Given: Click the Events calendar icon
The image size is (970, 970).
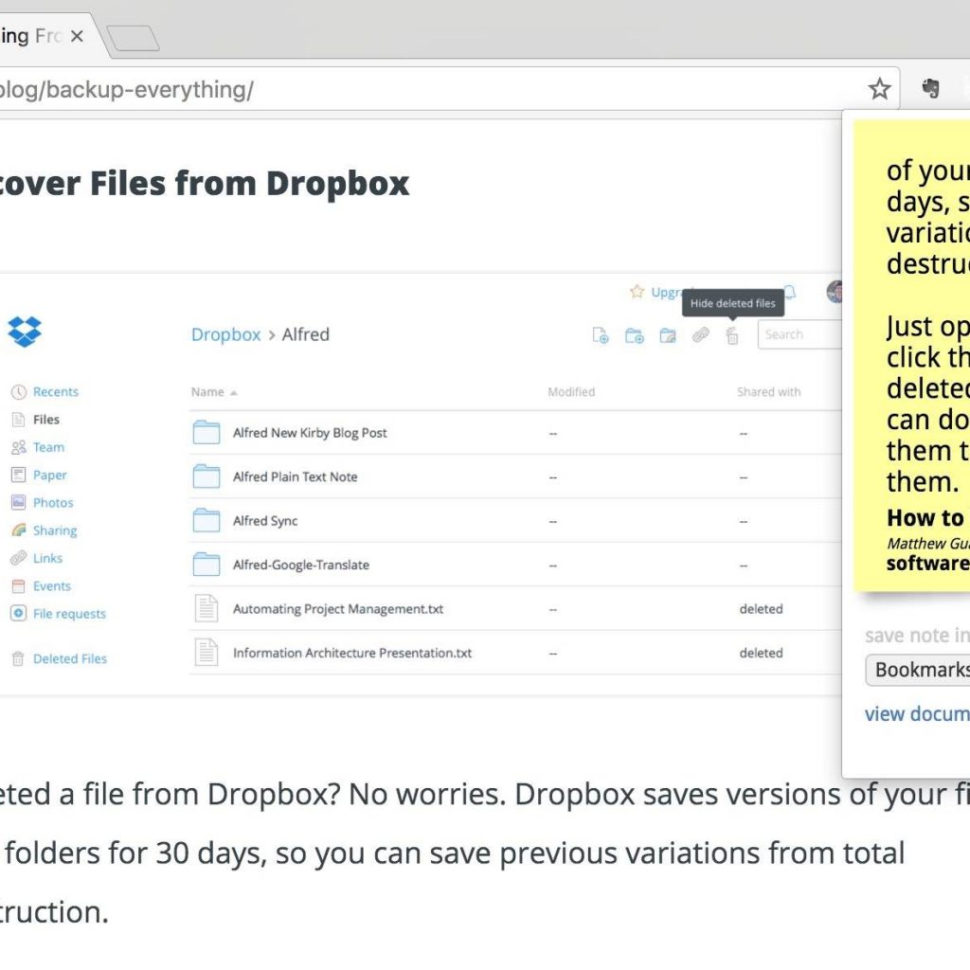Looking at the screenshot, I should point(19,586).
